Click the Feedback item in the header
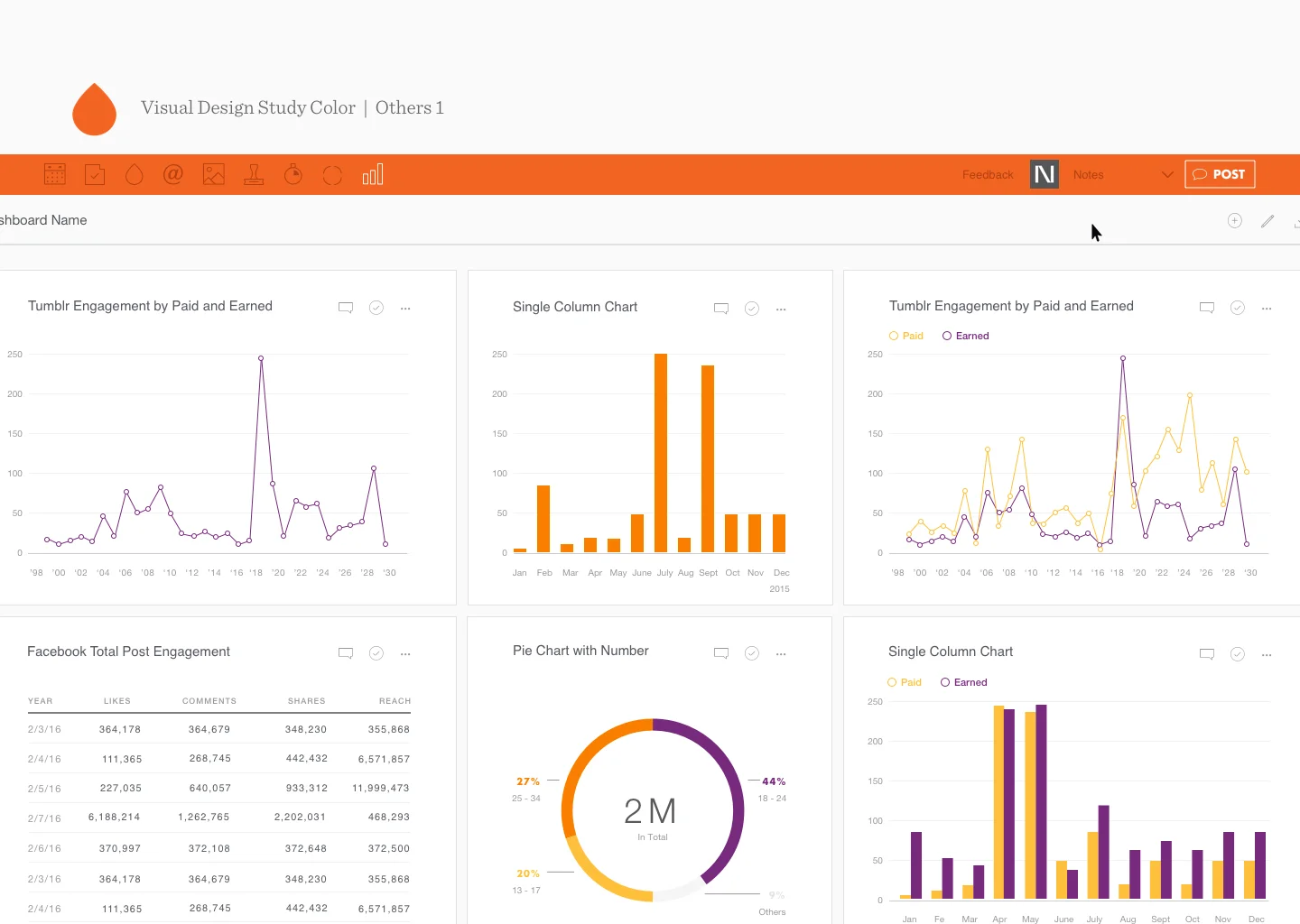Image resolution: width=1300 pixels, height=924 pixels. click(x=988, y=174)
